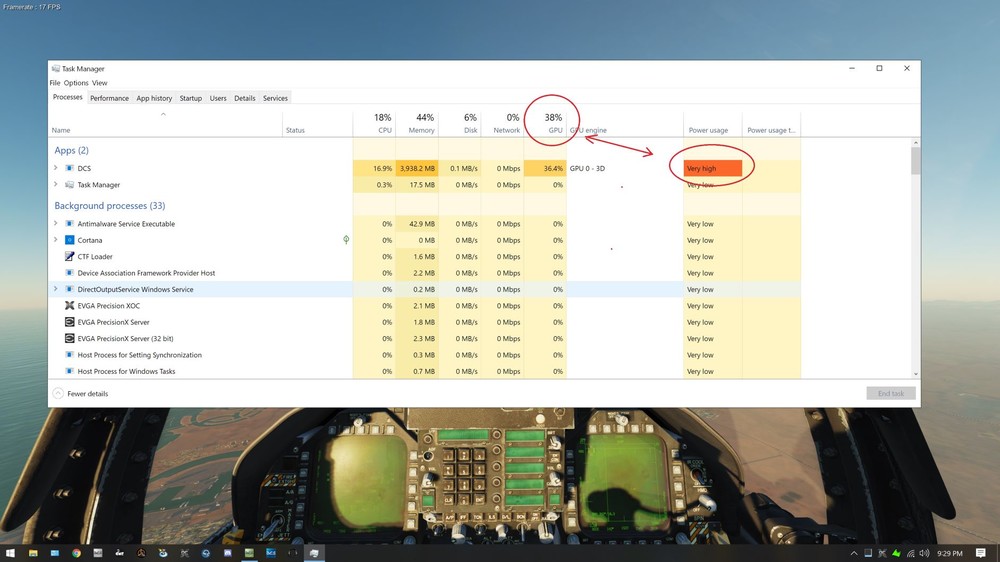Click the scrollbar down arrow

(916, 374)
